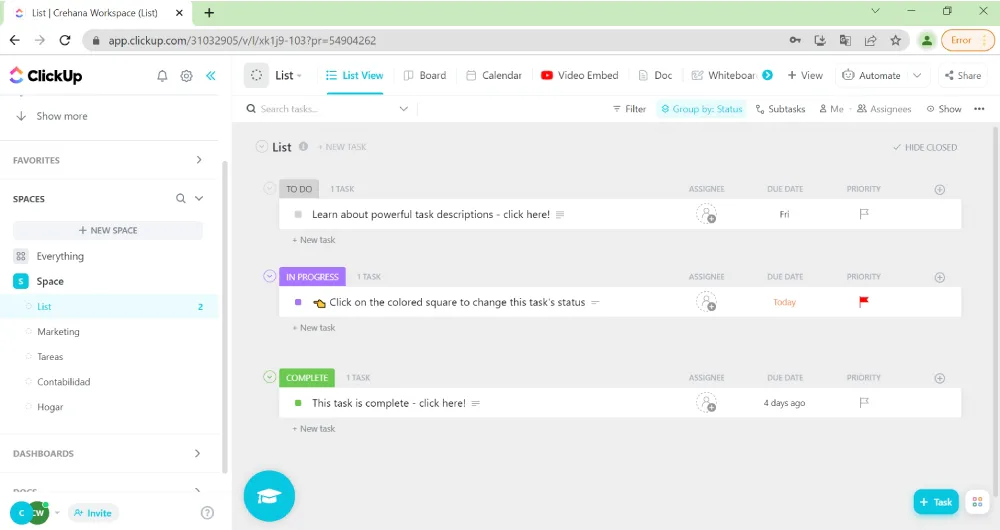Click the blue Task button

(x=936, y=502)
